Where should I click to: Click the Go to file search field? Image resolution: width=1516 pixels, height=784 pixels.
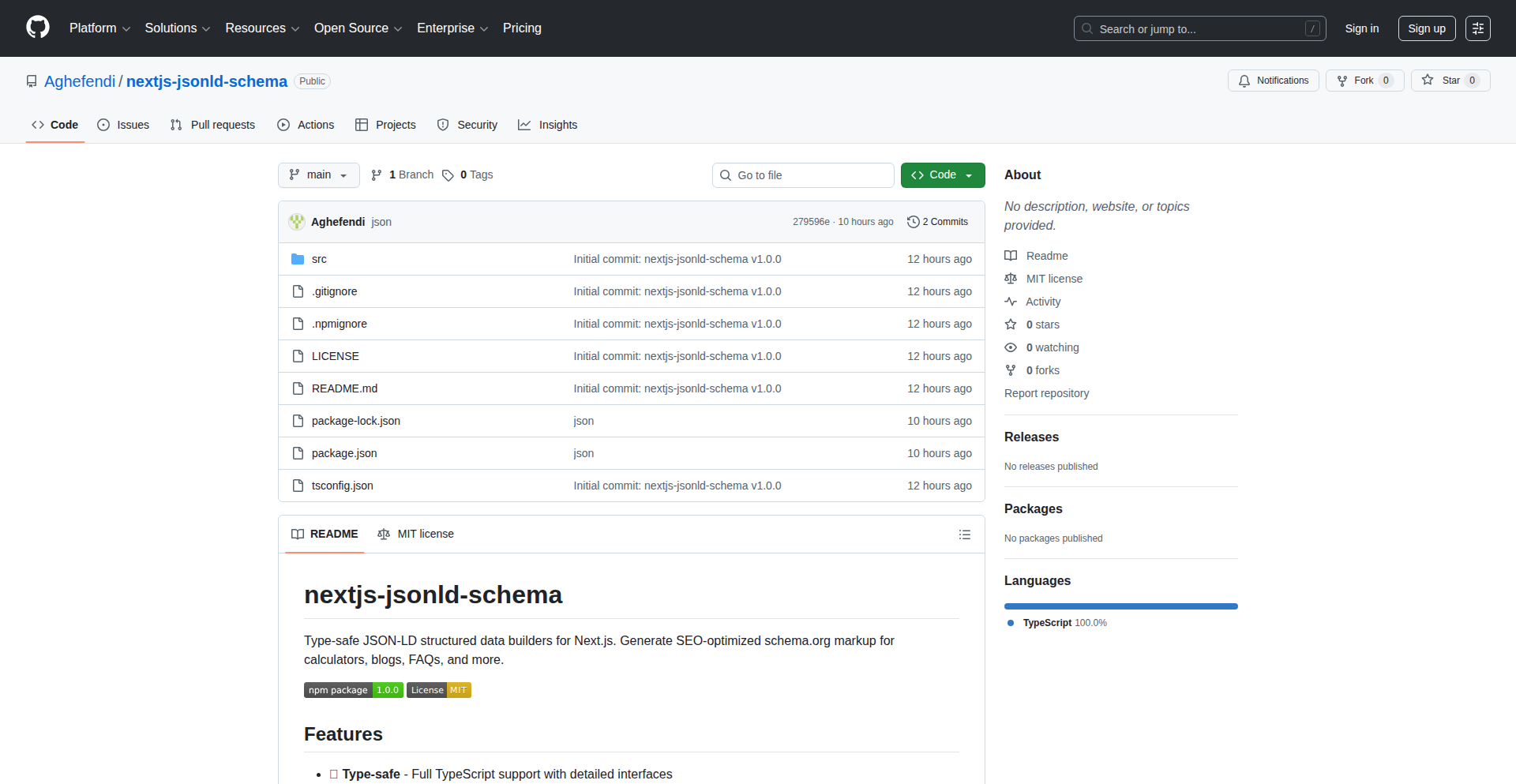(803, 174)
